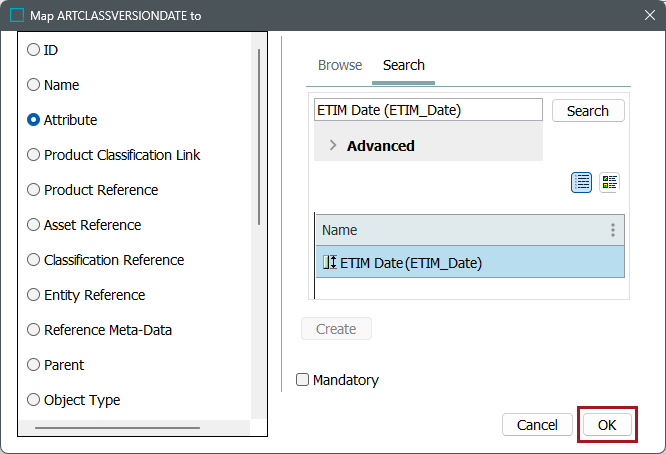Select ETIM Date (ETIM_Date) result row
The height and width of the screenshot is (454, 666).
tap(470, 263)
